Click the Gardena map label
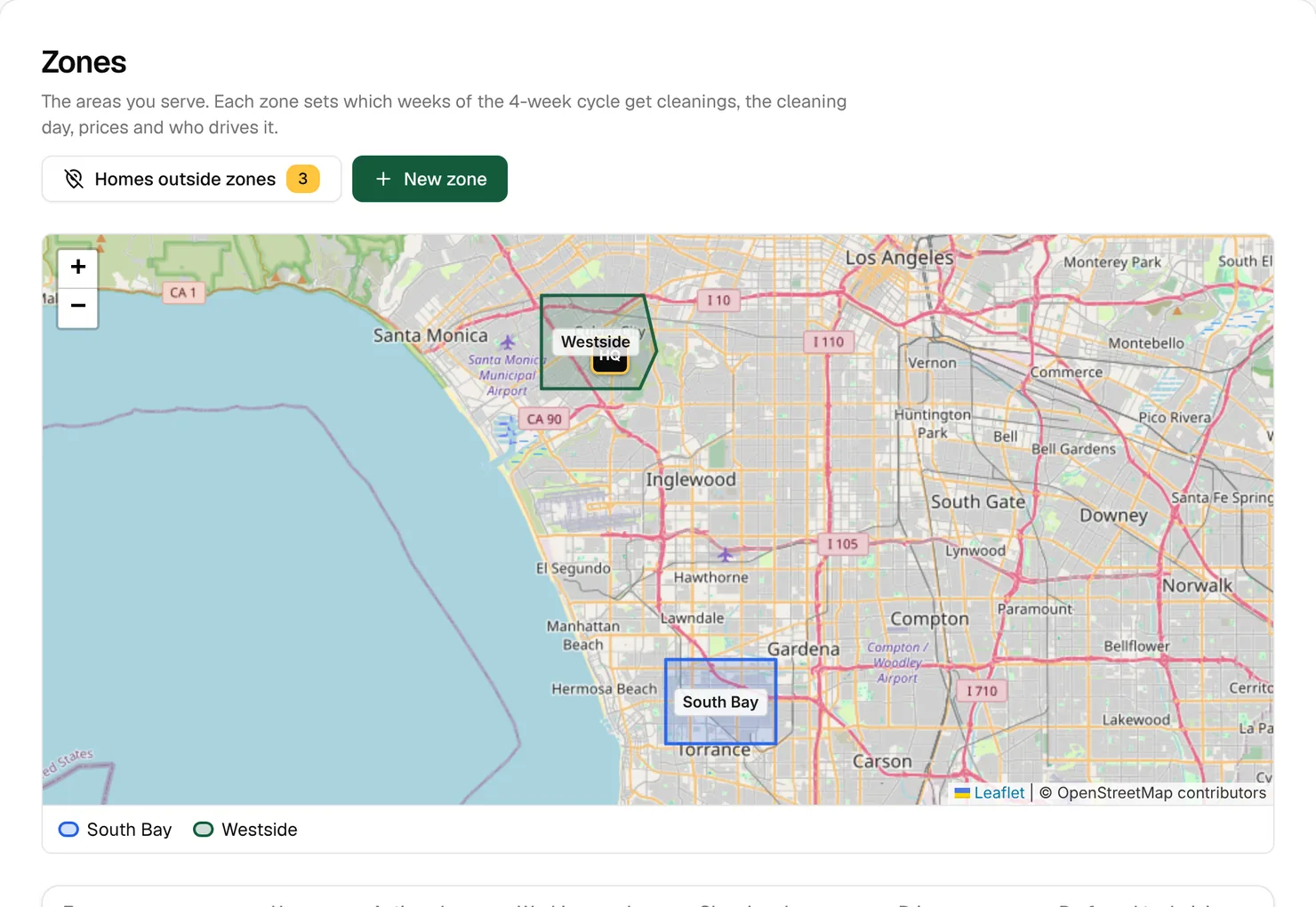This screenshot has width=1316, height=907. tap(804, 649)
